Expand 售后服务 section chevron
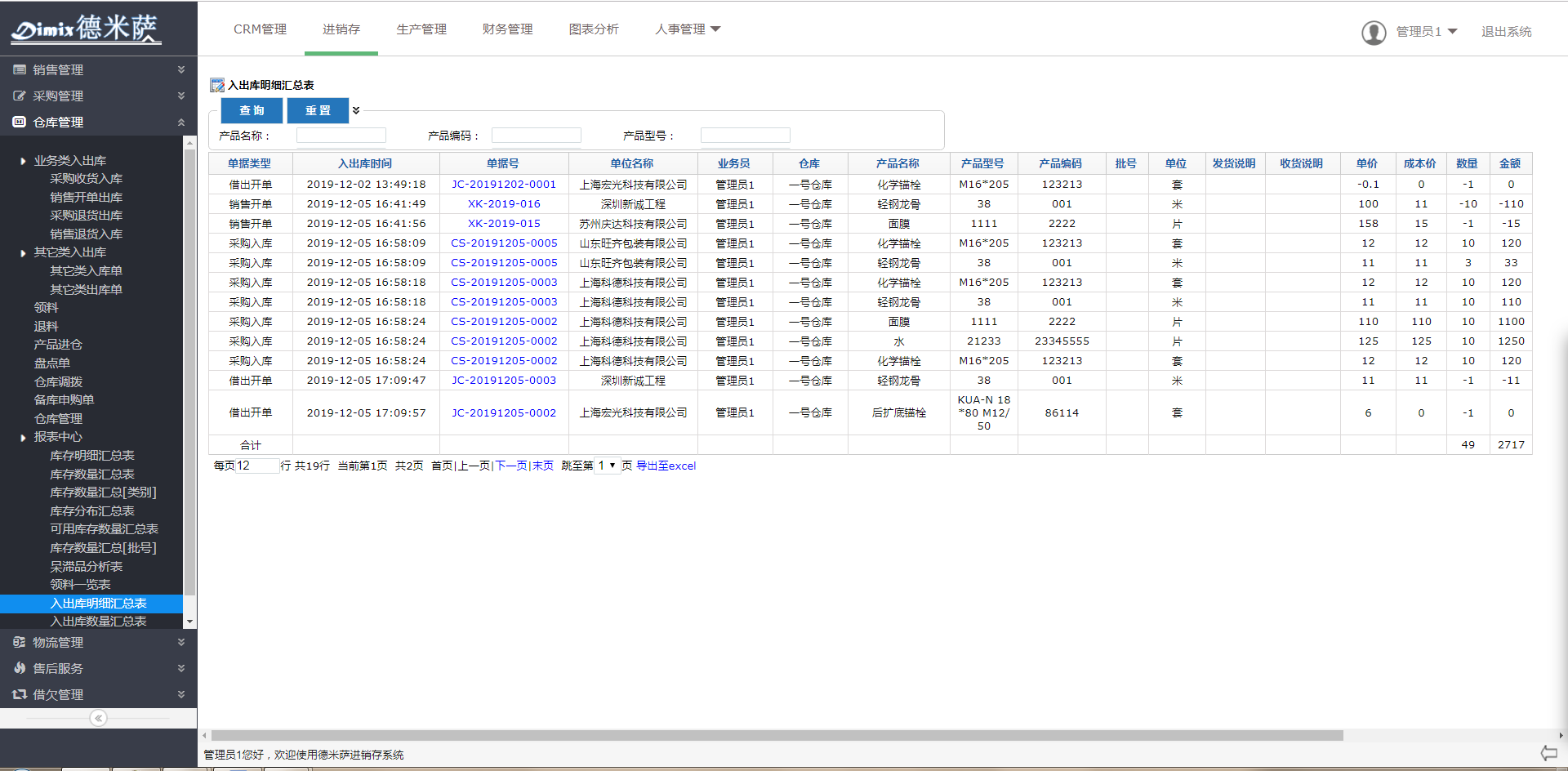The height and width of the screenshot is (771, 1568). tap(181, 669)
